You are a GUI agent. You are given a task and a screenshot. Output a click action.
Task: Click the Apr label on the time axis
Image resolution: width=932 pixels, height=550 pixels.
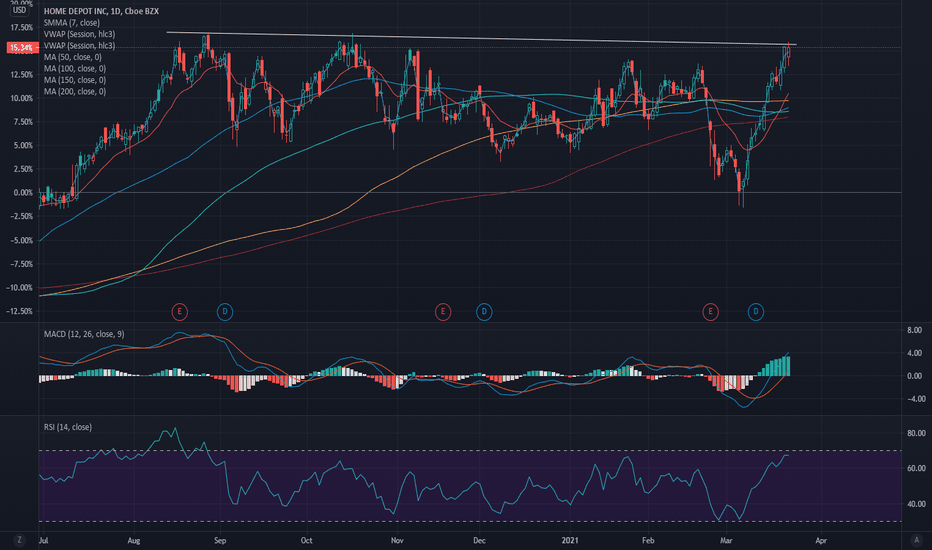[821, 540]
